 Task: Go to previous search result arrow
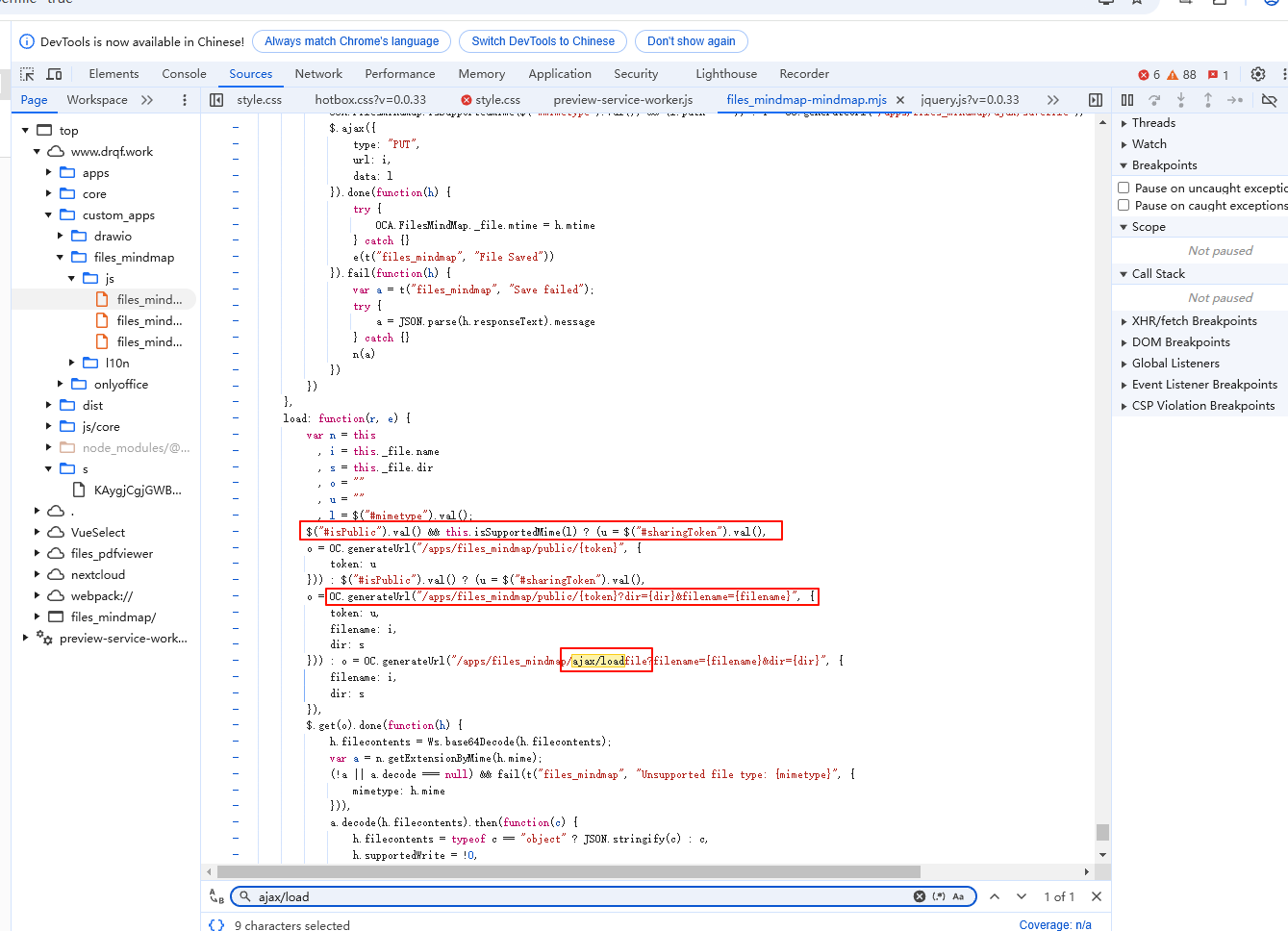995,896
